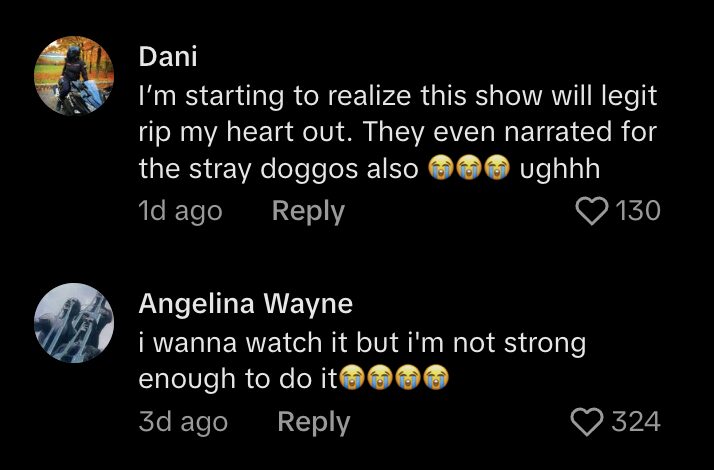This screenshot has width=714, height=470.
Task: Visit Angelina Wayne's profile via her name
Action: [x=246, y=303]
